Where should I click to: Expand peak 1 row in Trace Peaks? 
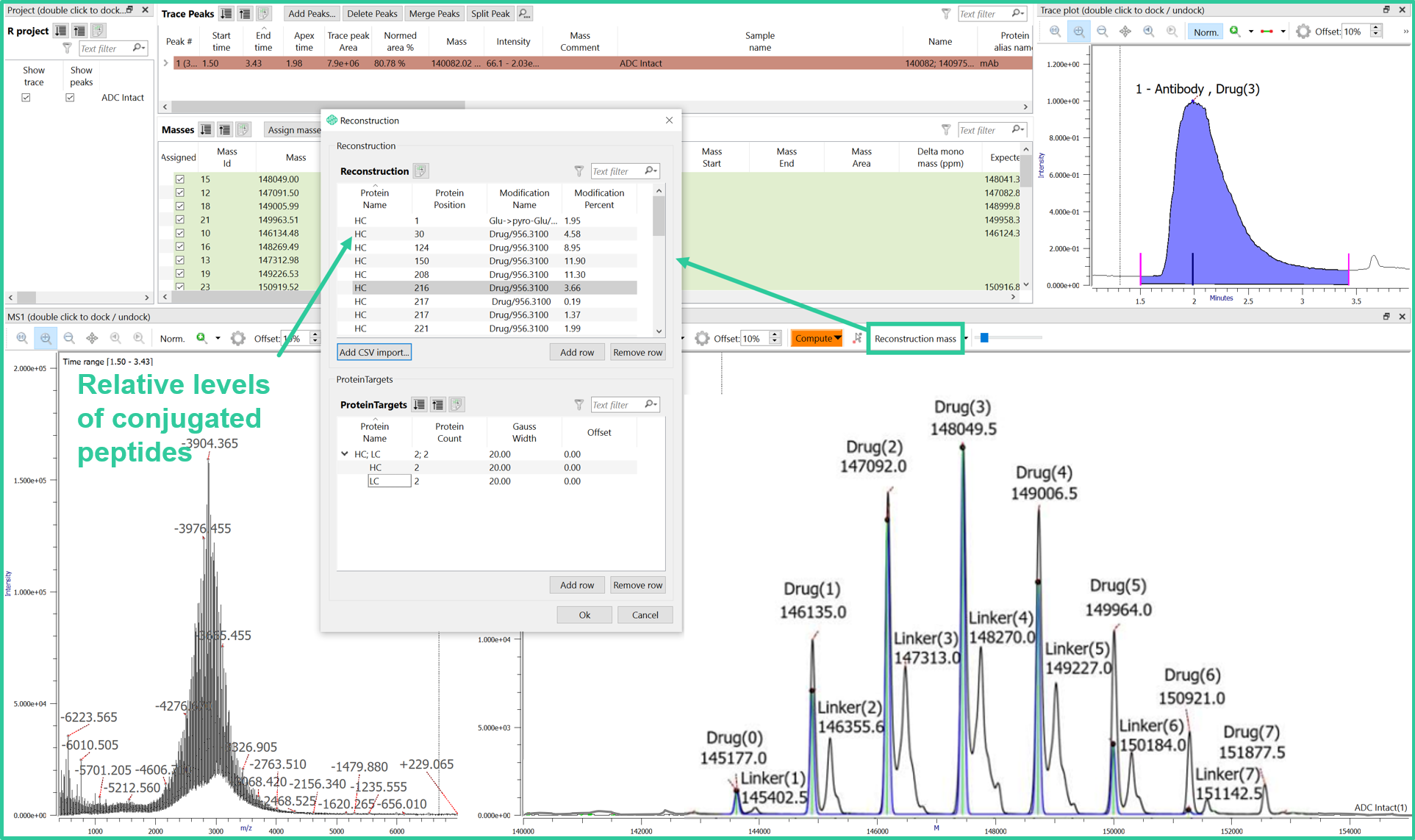click(x=166, y=63)
